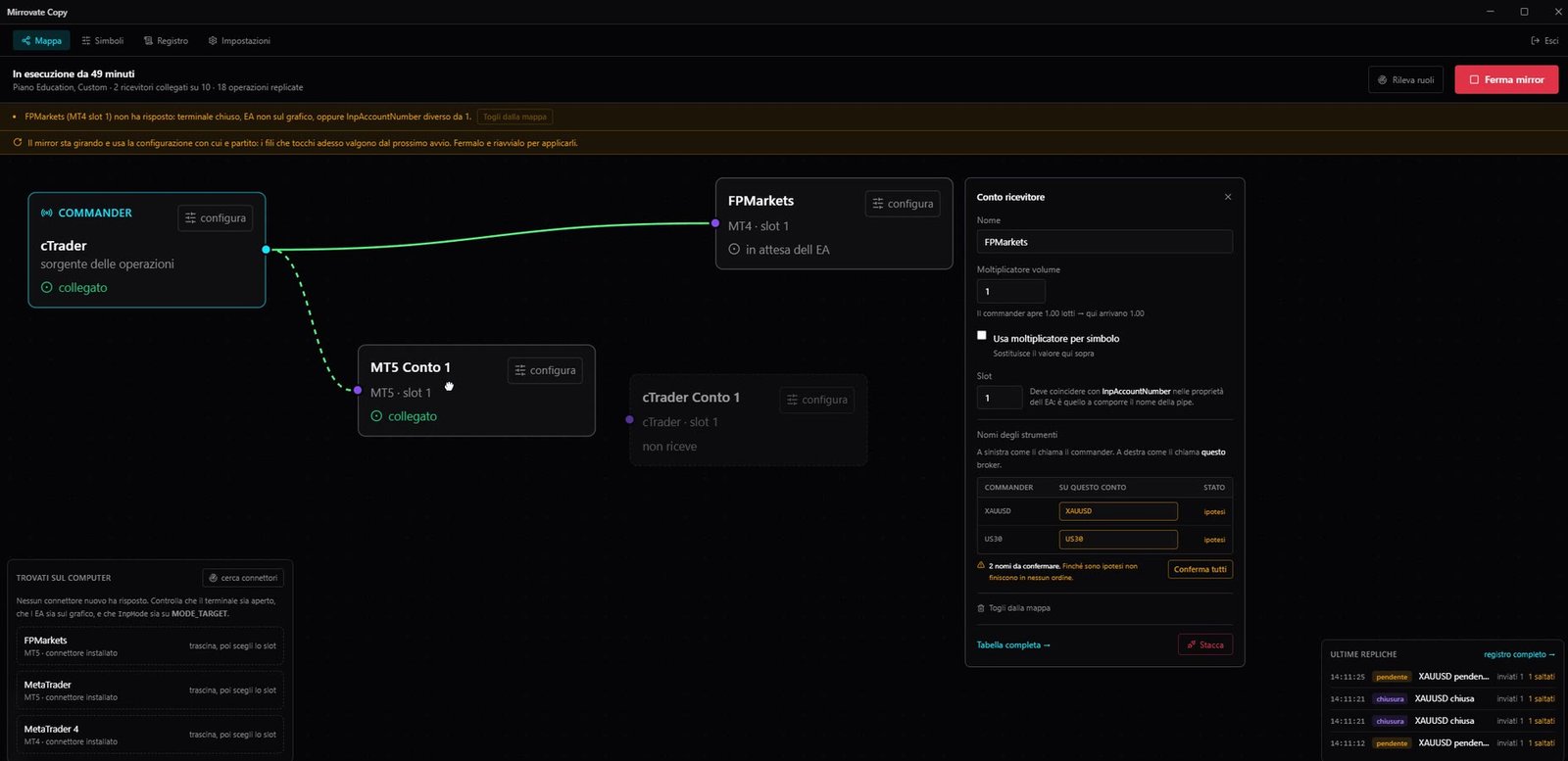Click the Esci logout button
The image size is (1568, 761).
(1544, 41)
